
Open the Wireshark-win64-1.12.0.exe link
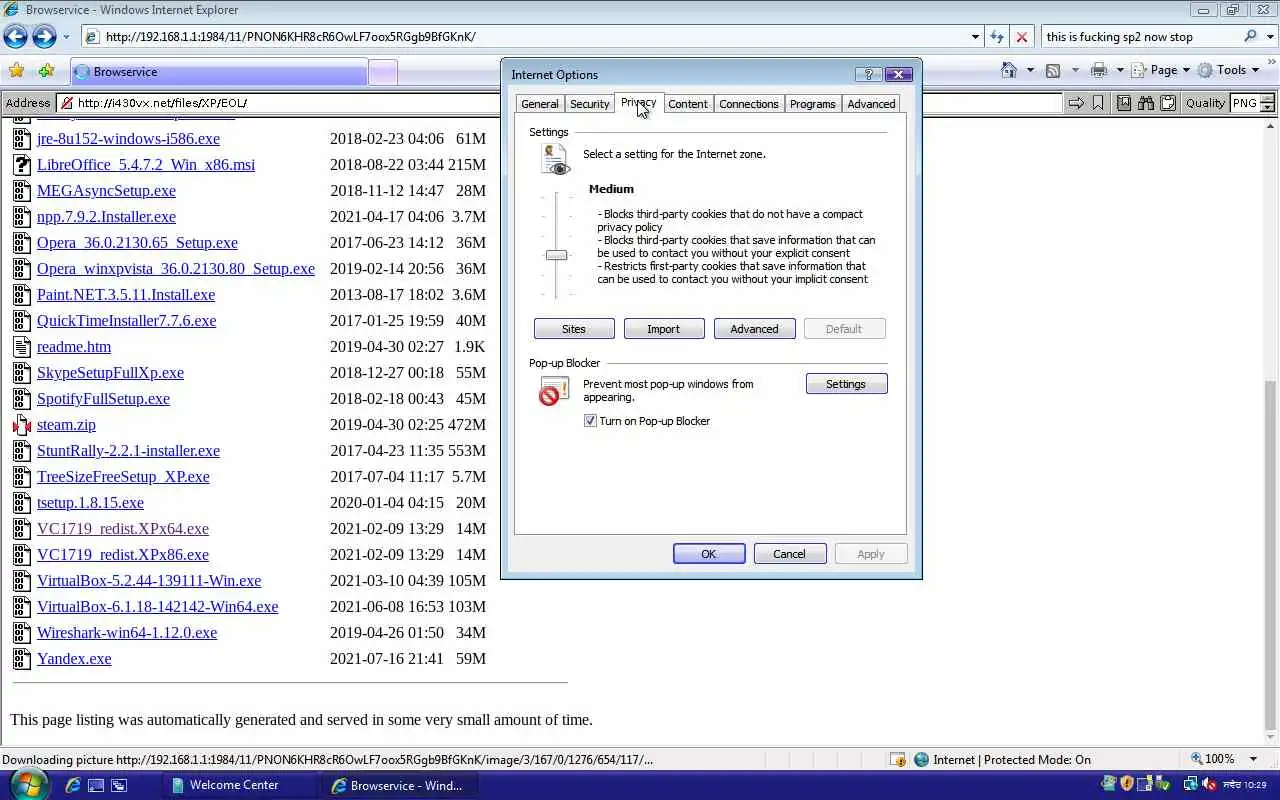click(127, 633)
